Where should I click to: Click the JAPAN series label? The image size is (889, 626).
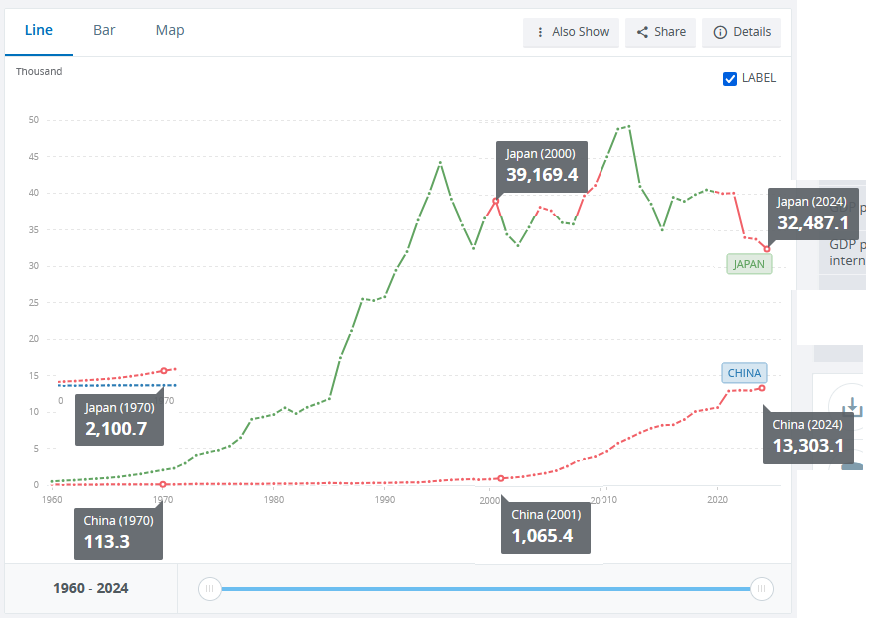point(749,264)
